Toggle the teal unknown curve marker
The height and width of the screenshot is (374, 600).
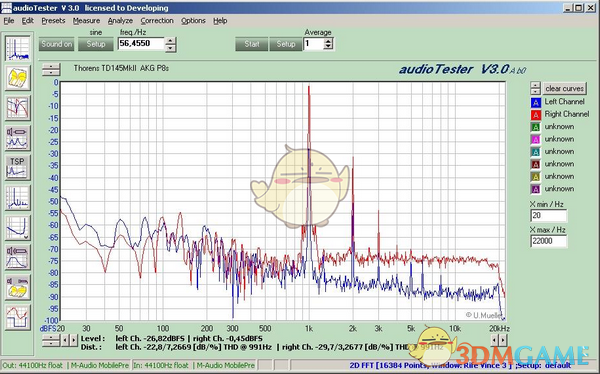(535, 152)
